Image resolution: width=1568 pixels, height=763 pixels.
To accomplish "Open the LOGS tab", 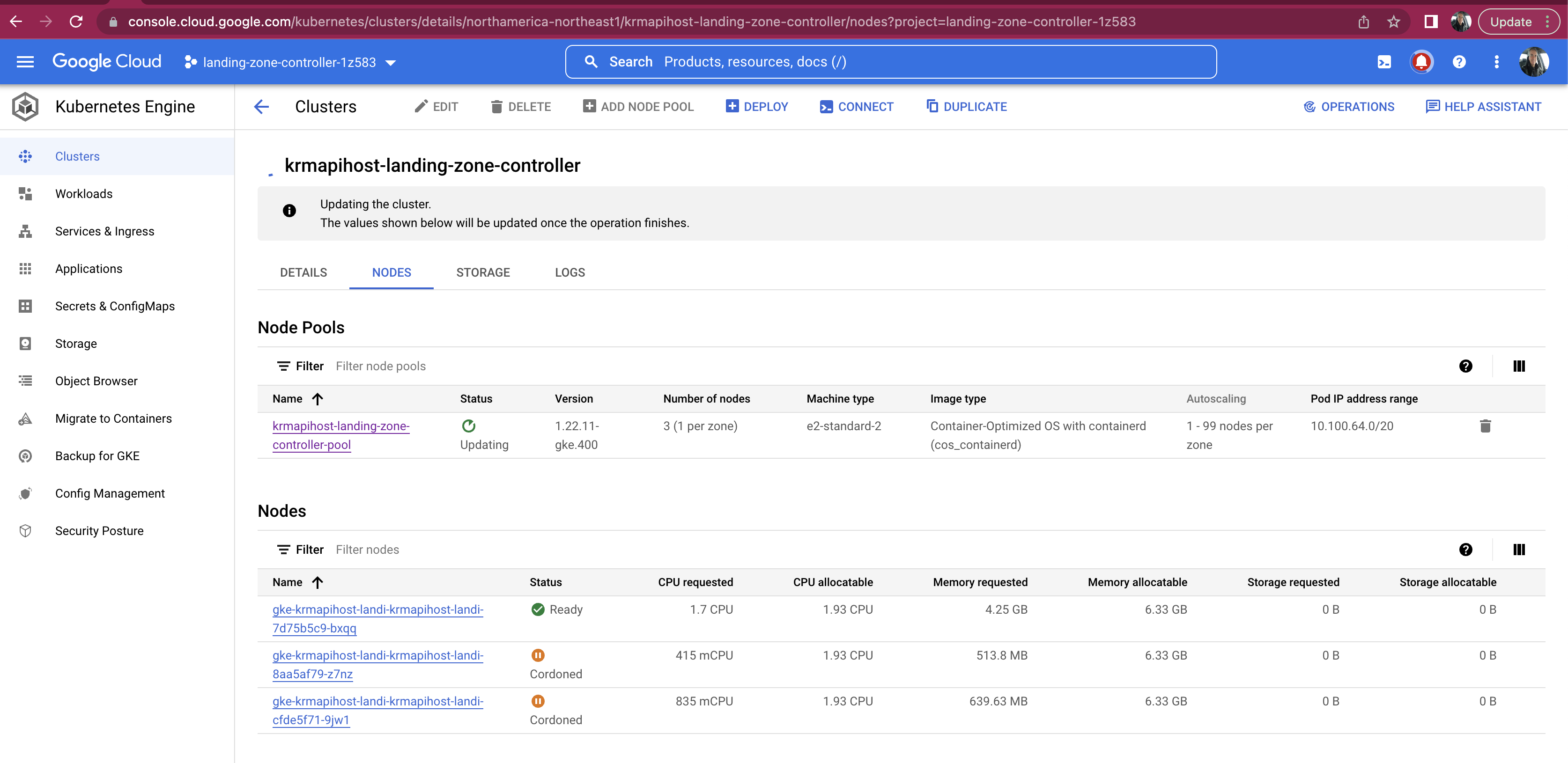I will coord(570,272).
